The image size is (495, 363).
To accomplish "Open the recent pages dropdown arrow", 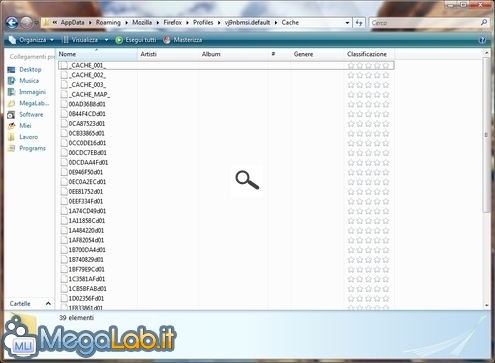I will pos(36,23).
